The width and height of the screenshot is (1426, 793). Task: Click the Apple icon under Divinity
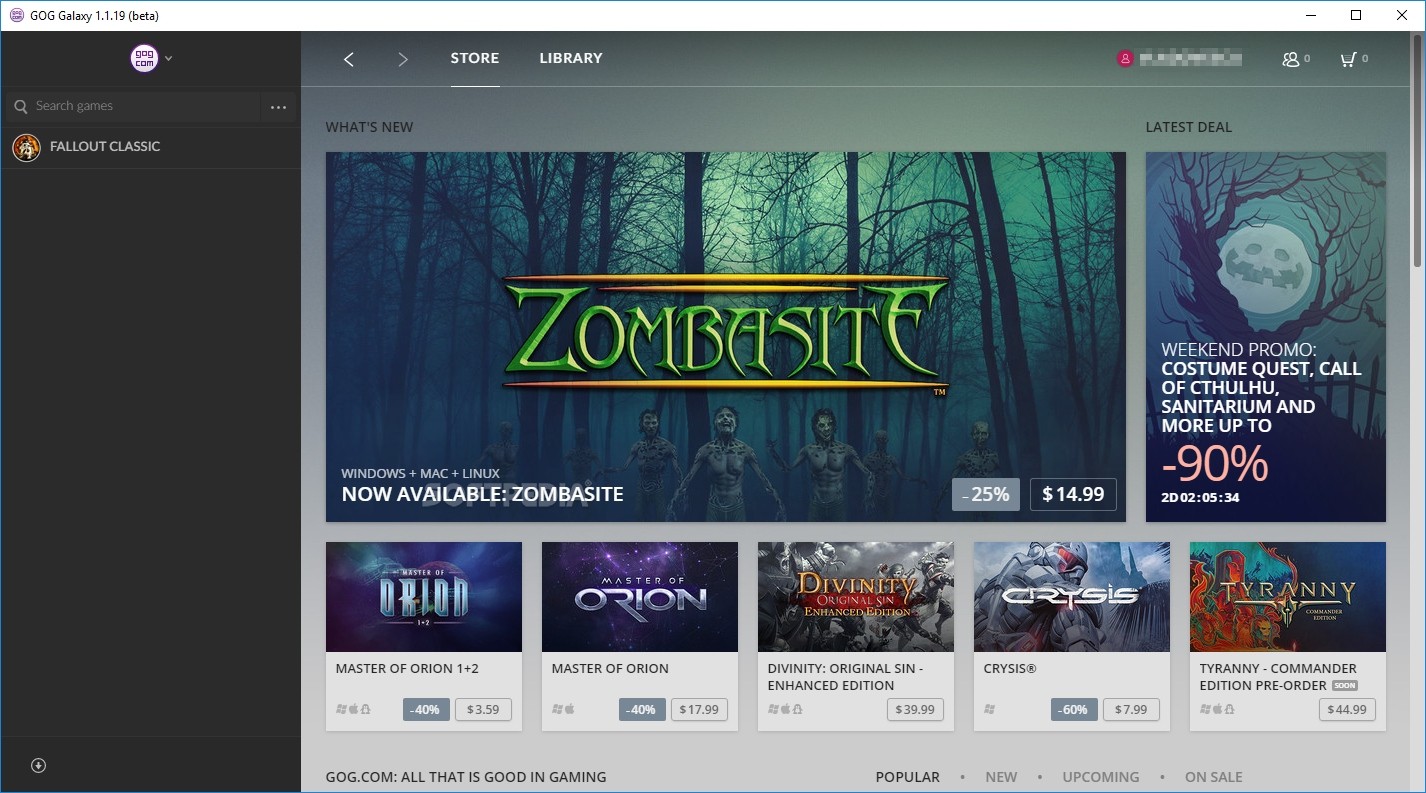pyautogui.click(x=785, y=709)
